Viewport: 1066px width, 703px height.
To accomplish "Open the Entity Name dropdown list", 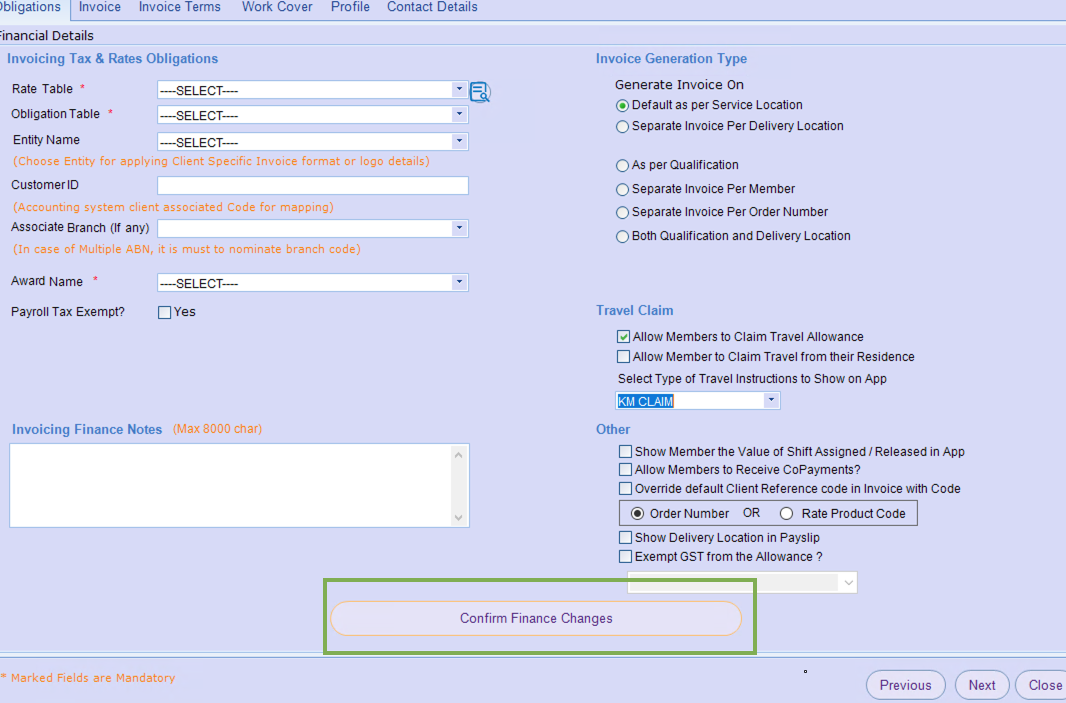I will [x=312, y=142].
